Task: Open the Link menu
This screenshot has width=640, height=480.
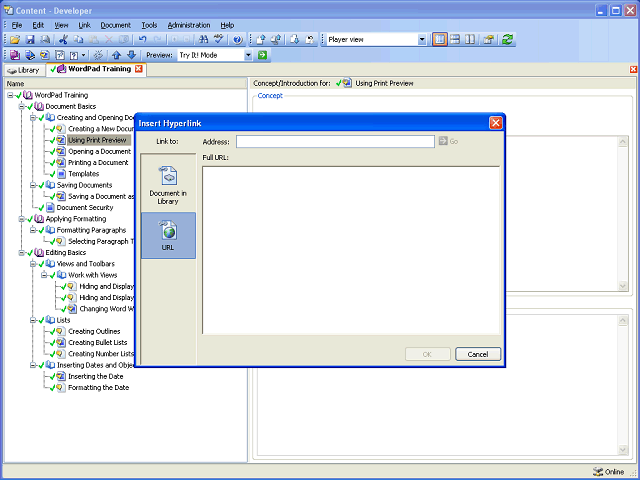Action: coord(84,25)
